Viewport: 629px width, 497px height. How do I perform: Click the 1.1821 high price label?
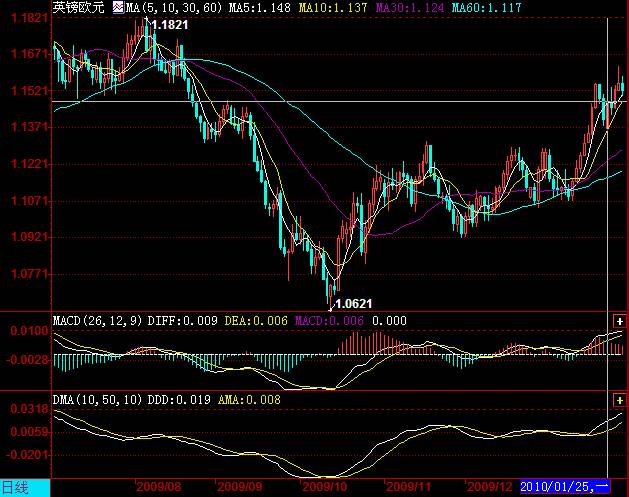pos(170,25)
